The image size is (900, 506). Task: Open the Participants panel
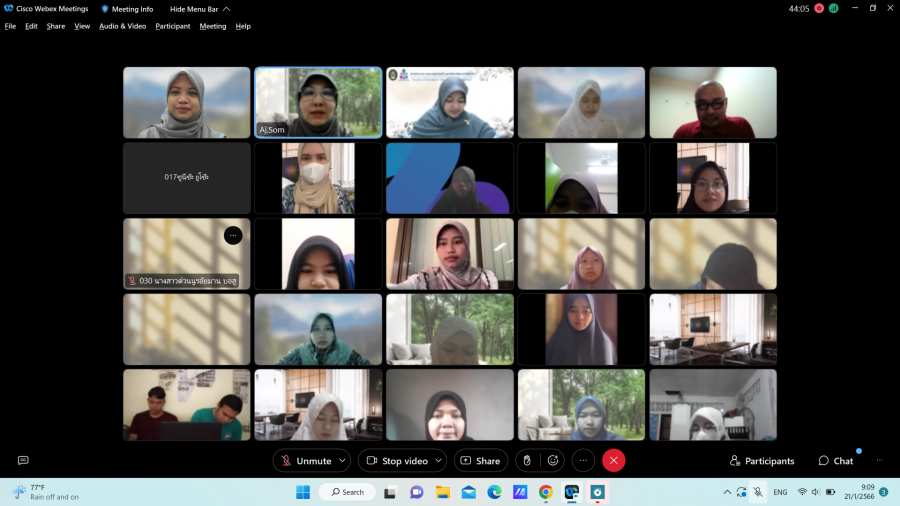pos(762,461)
